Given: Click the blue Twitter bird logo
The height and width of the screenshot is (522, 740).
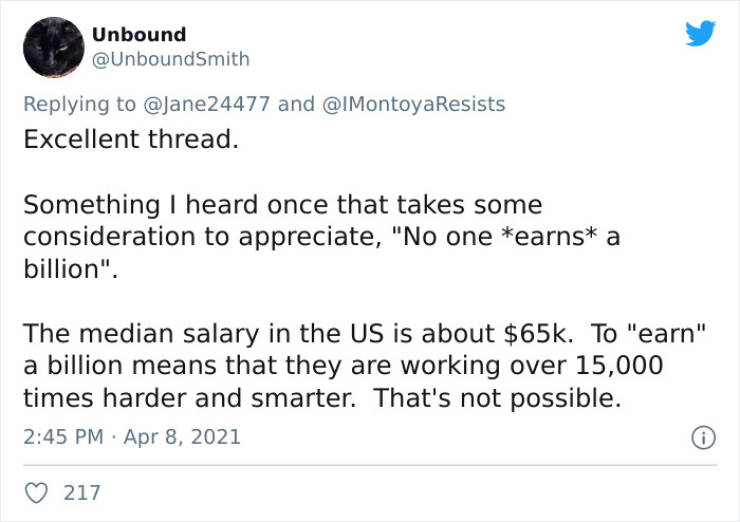Looking at the screenshot, I should [700, 33].
